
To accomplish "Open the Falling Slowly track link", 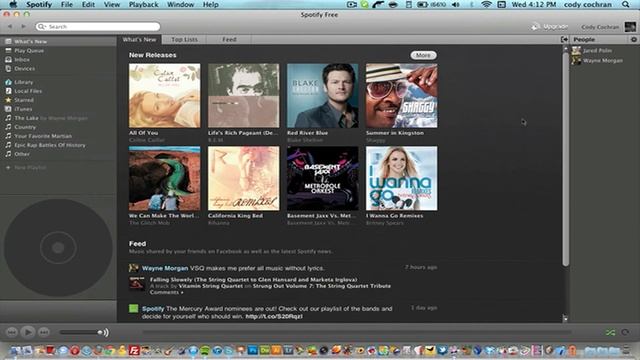I will 253,280.
